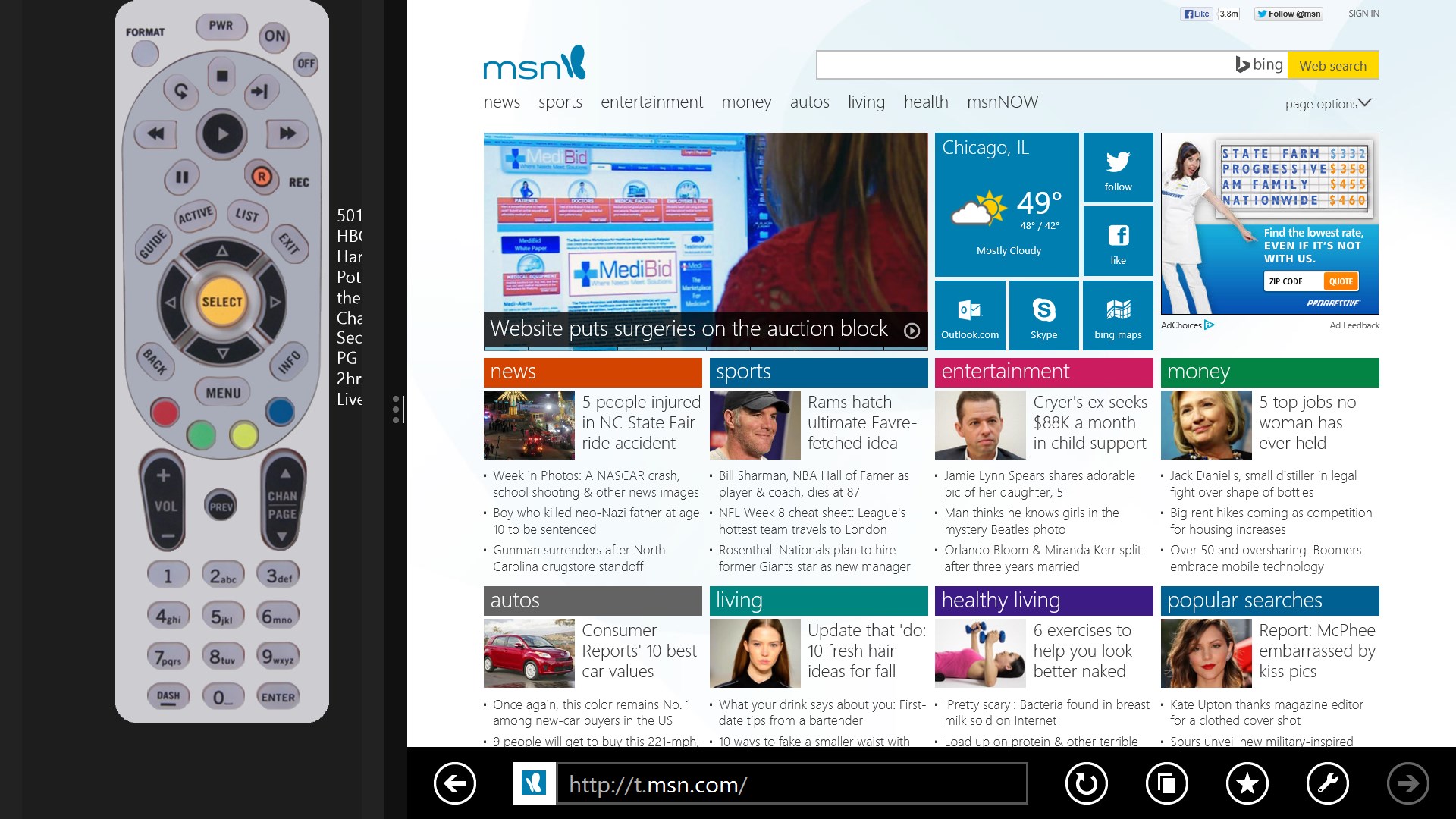The height and width of the screenshot is (819, 1456).
Task: Click the Twitter follow tile
Action: (x=1118, y=168)
